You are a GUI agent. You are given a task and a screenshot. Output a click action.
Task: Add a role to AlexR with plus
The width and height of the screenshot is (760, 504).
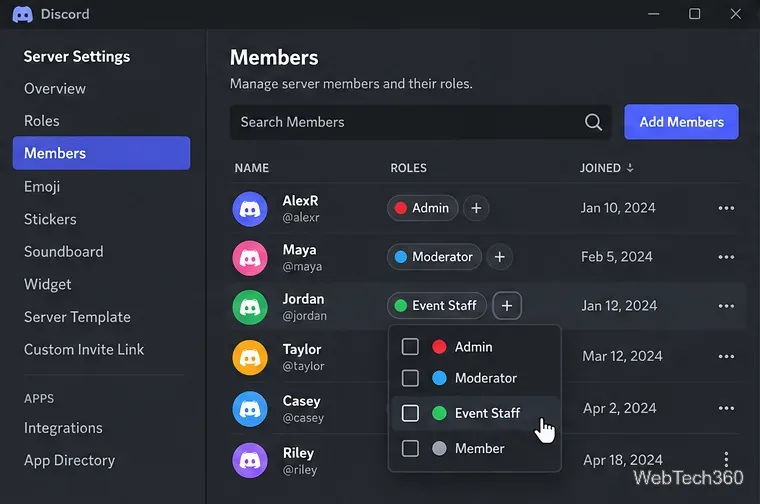click(476, 208)
